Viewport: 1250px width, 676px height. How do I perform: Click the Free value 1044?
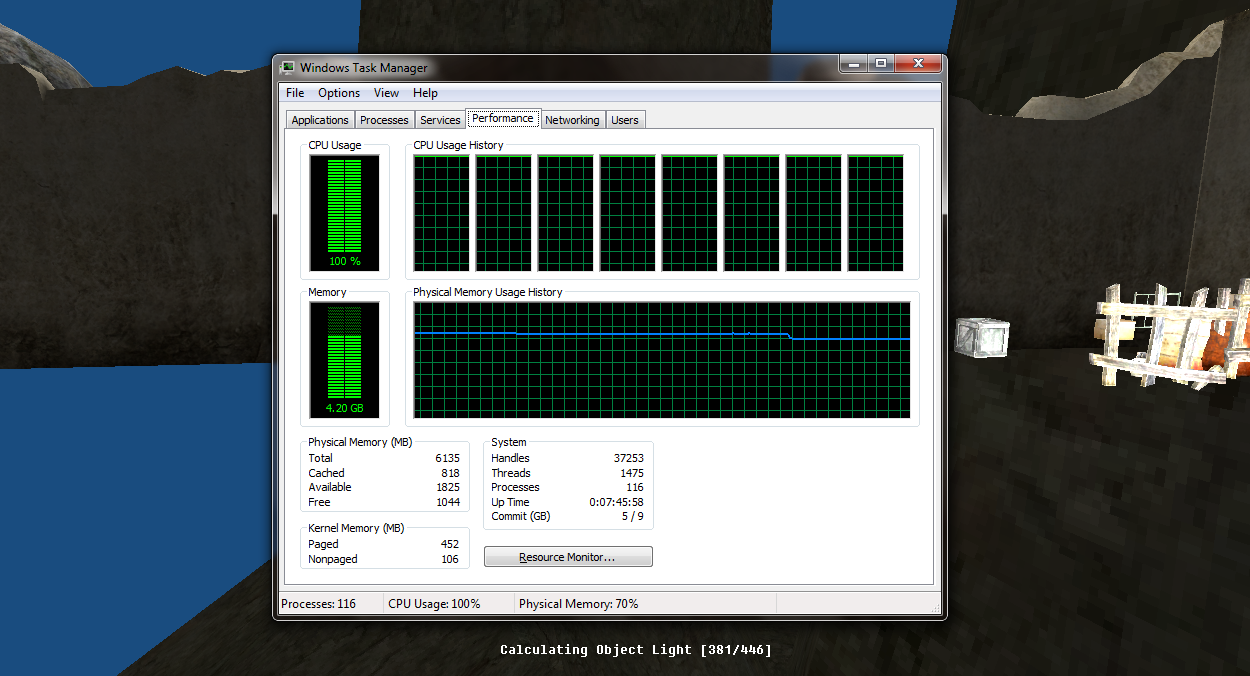(x=448, y=502)
